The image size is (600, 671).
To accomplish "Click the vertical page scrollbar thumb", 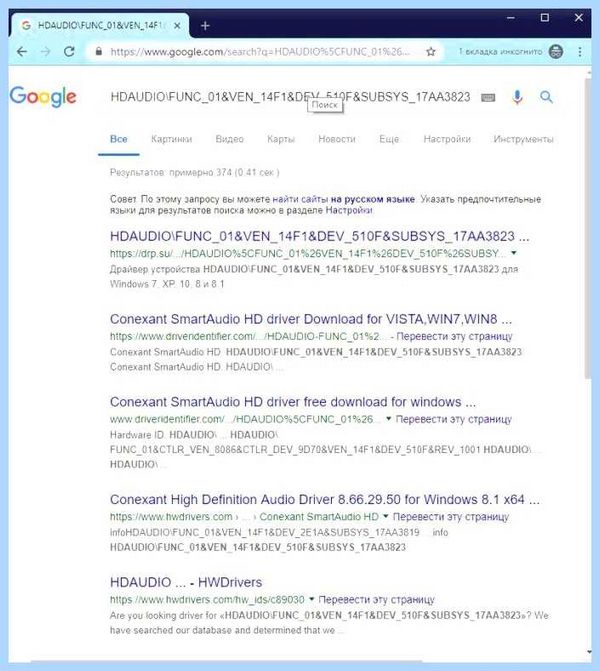I will click(x=589, y=229).
